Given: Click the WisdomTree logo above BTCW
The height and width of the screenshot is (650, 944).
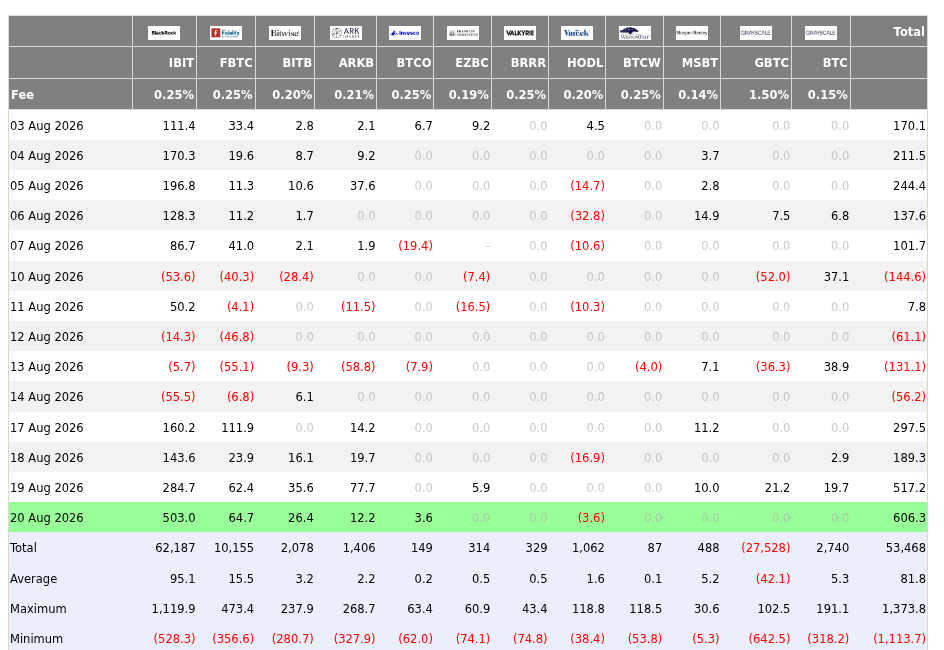Looking at the screenshot, I should pos(635,32).
